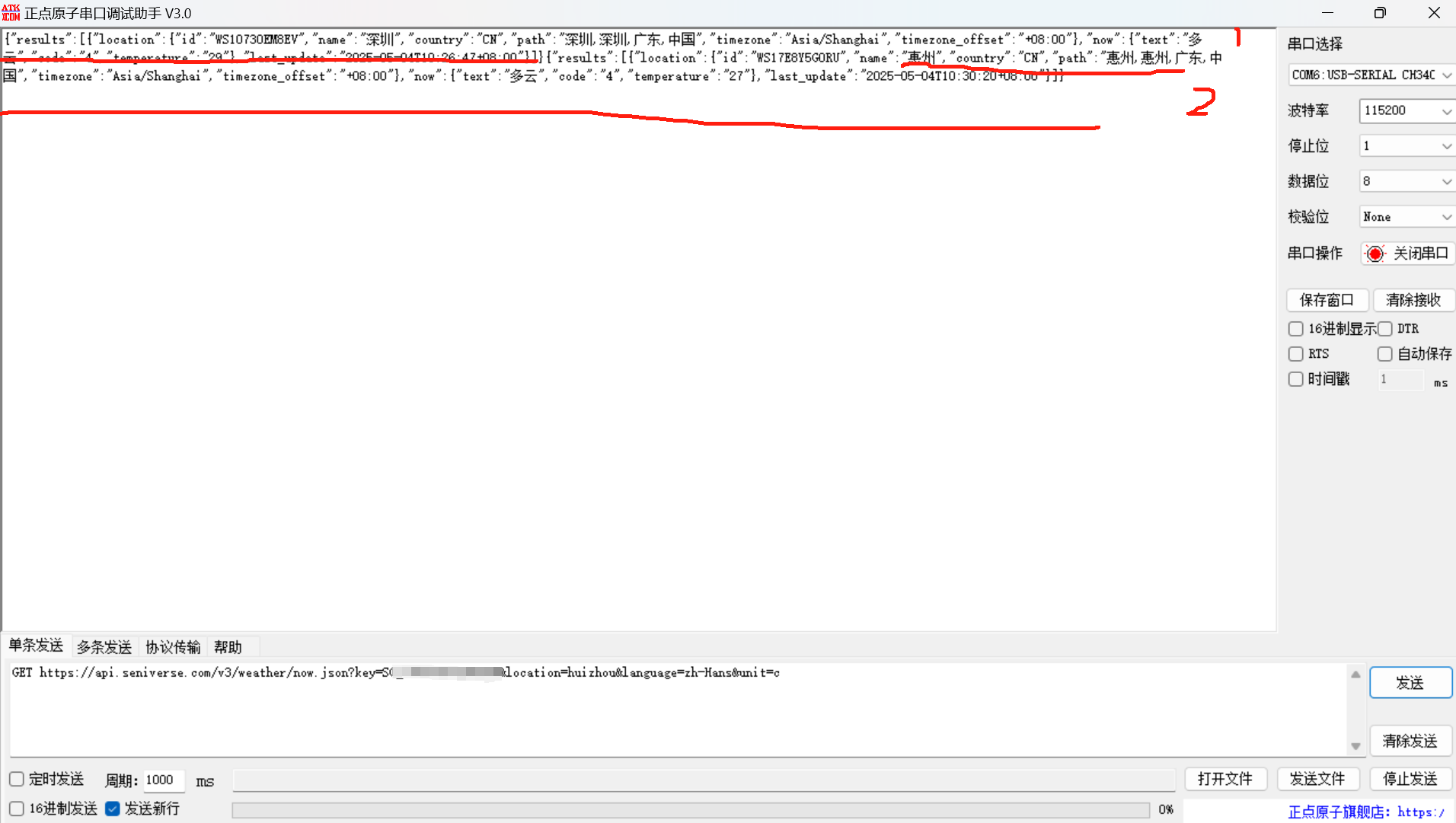
Task: Click the 发送 send button
Action: click(1410, 683)
